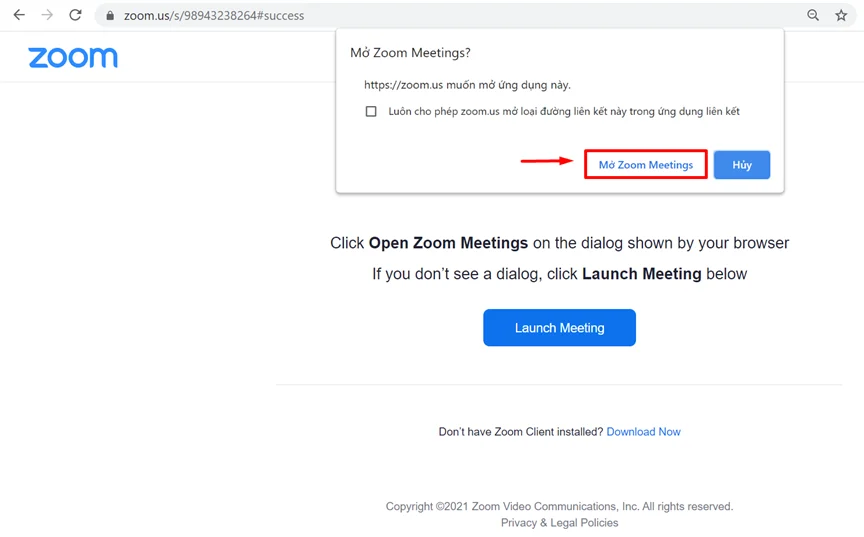Viewport: 864px width, 537px height.
Task: Click the padlock site info icon
Action: tap(110, 15)
